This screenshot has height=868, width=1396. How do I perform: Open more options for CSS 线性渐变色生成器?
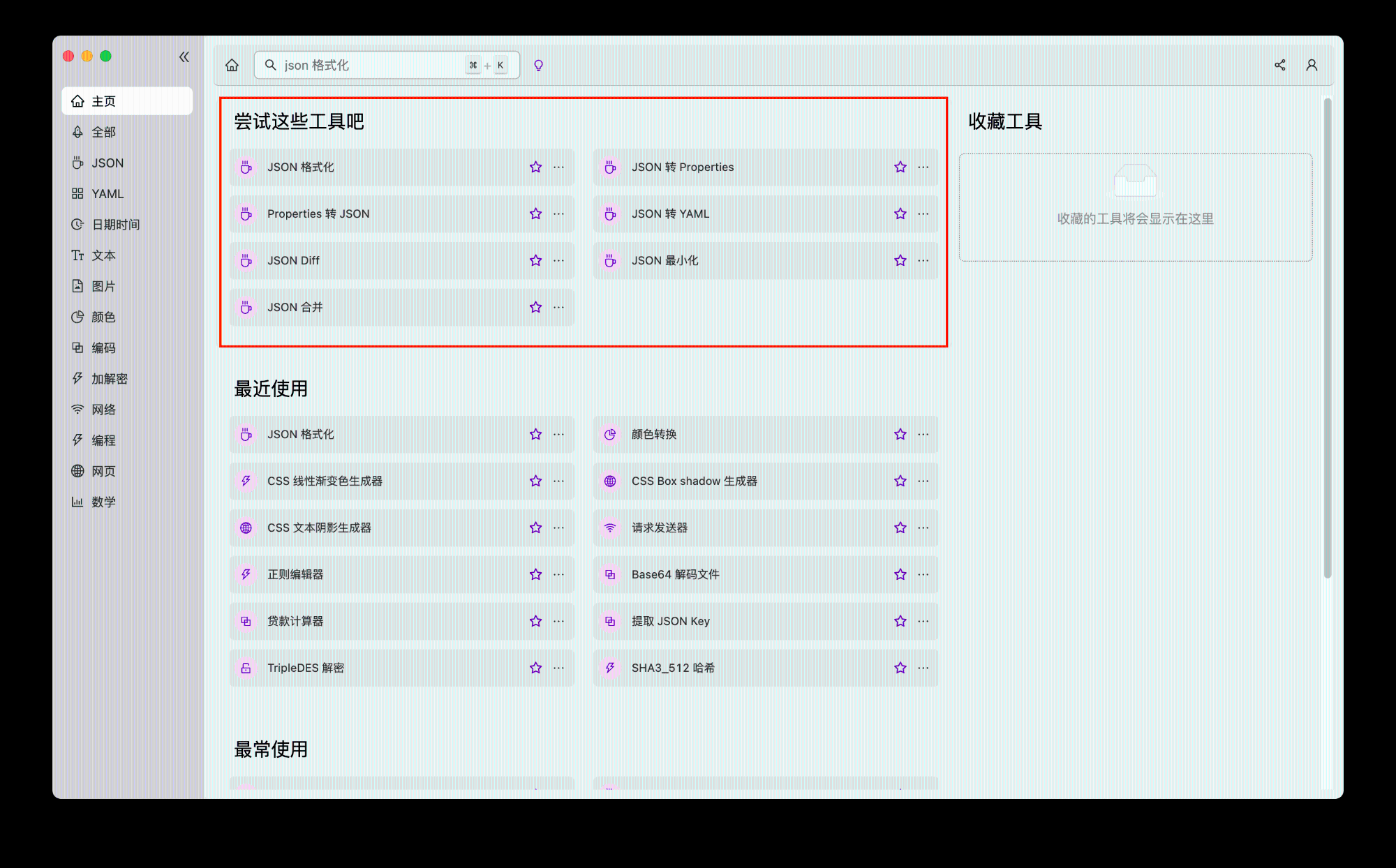[559, 481]
